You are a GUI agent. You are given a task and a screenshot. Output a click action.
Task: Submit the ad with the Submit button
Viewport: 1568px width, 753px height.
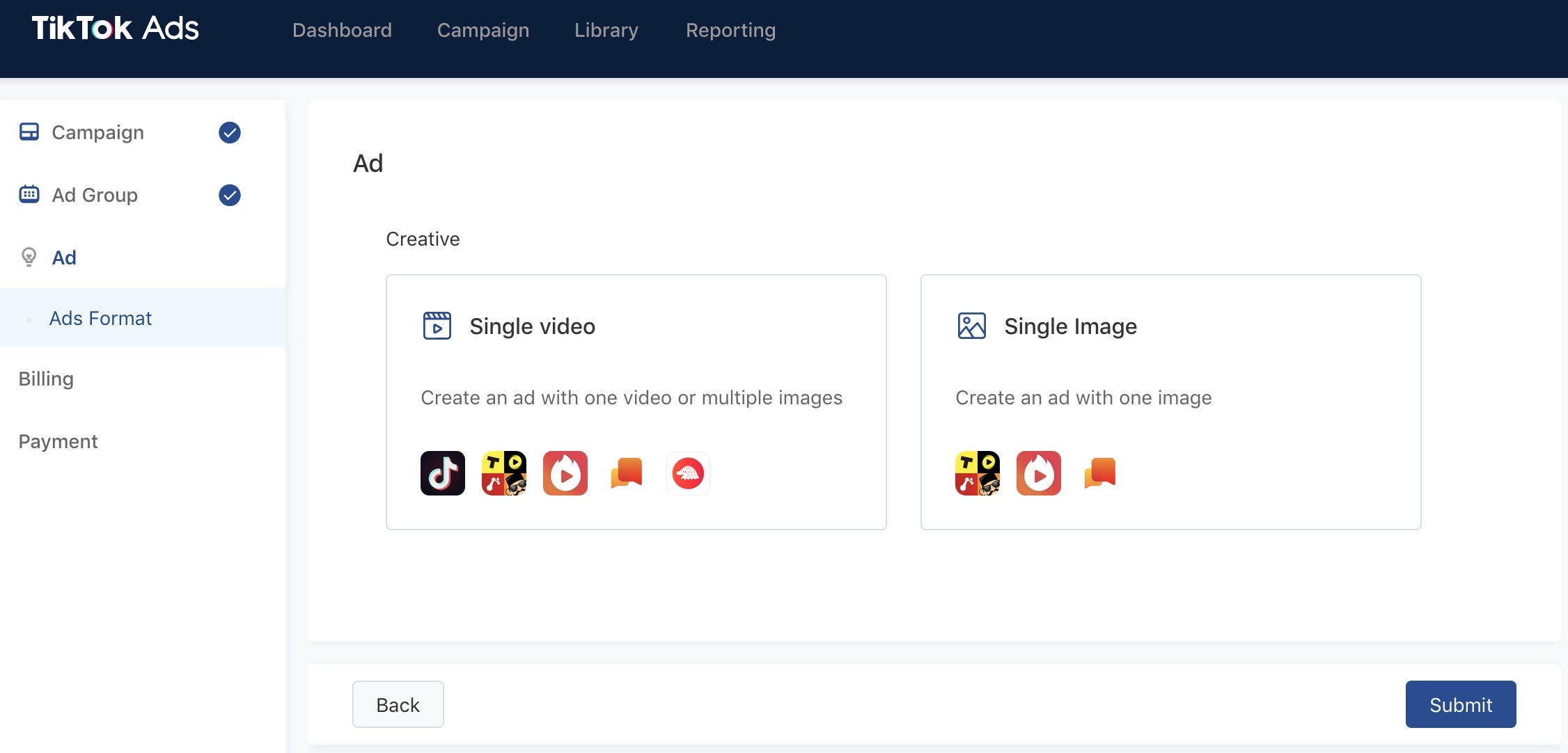click(x=1461, y=704)
